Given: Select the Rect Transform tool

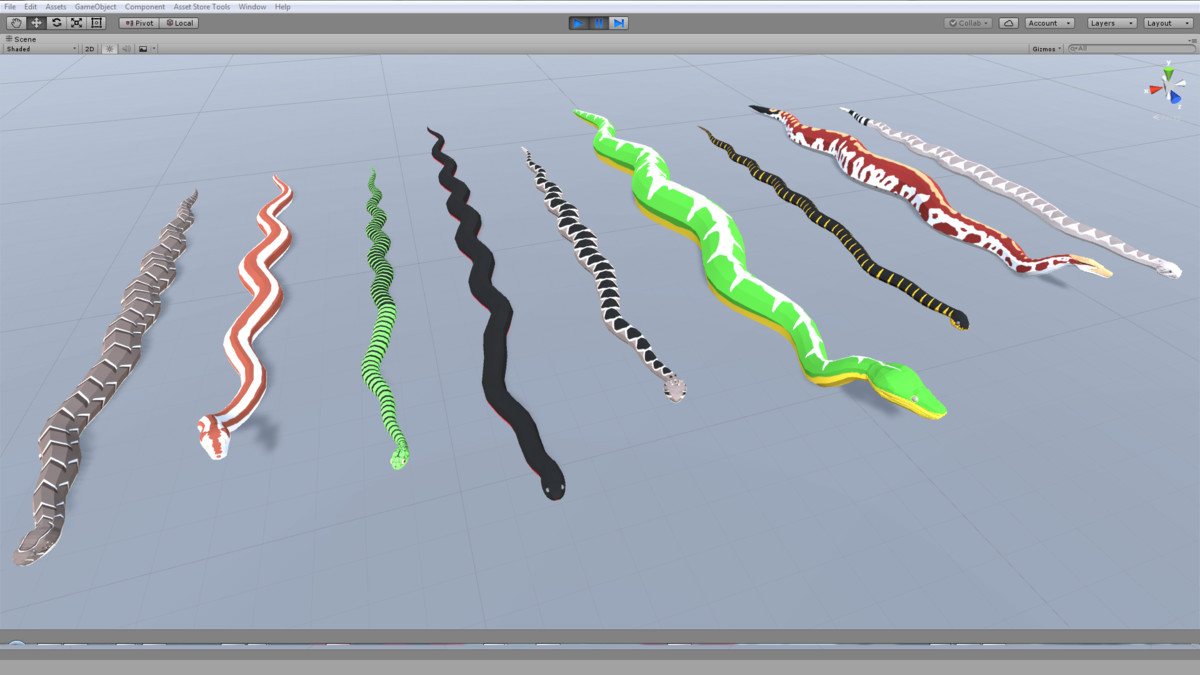Looking at the screenshot, I should (97, 22).
